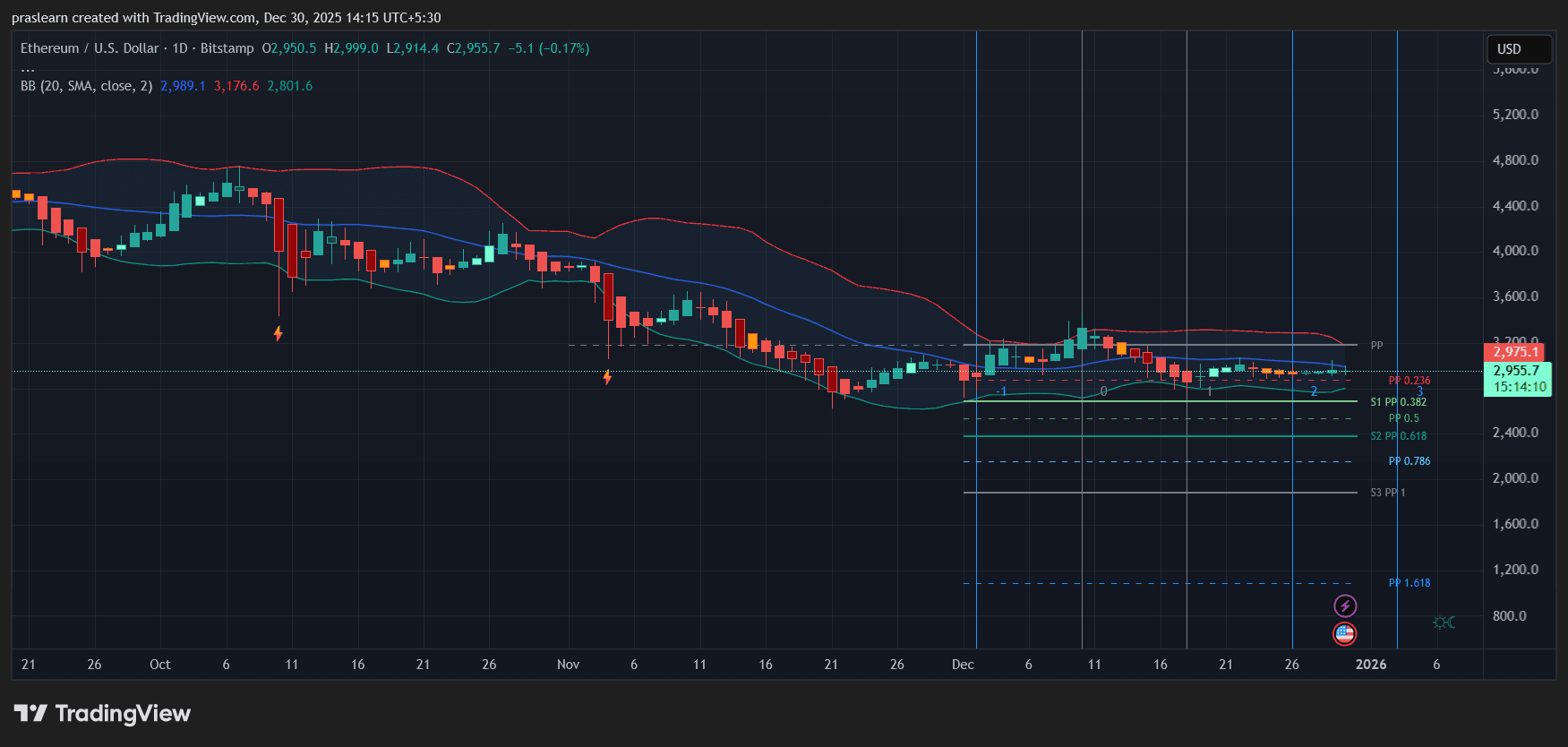Click the purple lightning event icon
The width and height of the screenshot is (1568, 747).
point(1344,606)
